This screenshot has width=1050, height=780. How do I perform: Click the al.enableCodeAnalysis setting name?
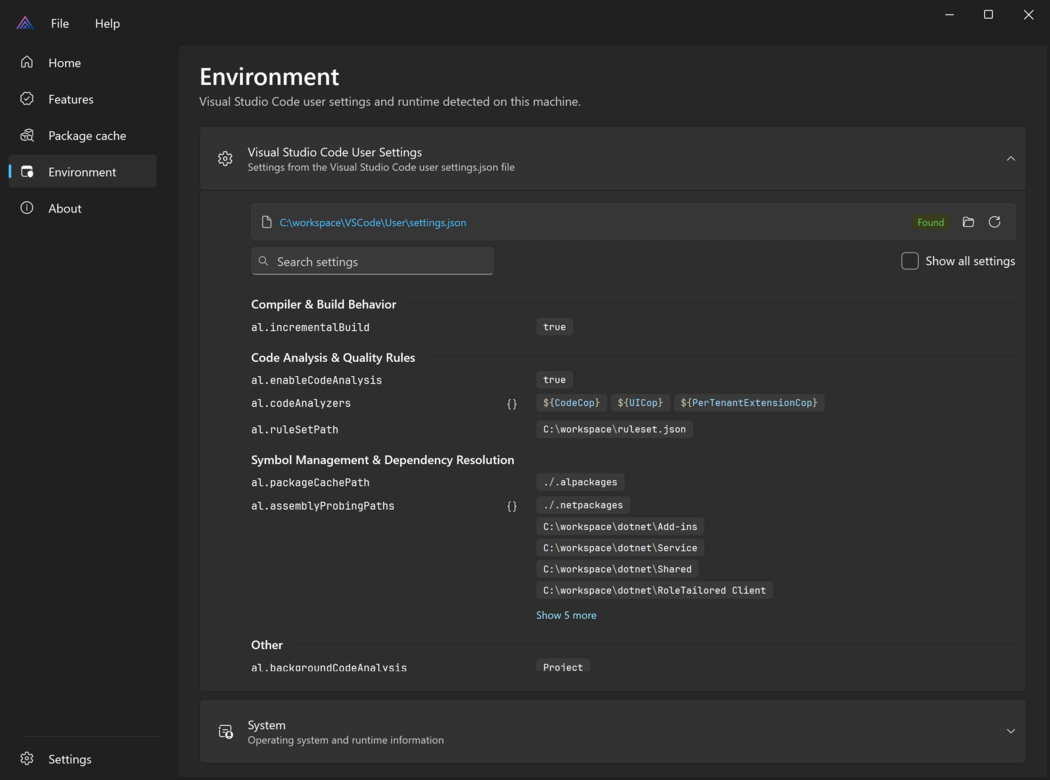tap(316, 380)
